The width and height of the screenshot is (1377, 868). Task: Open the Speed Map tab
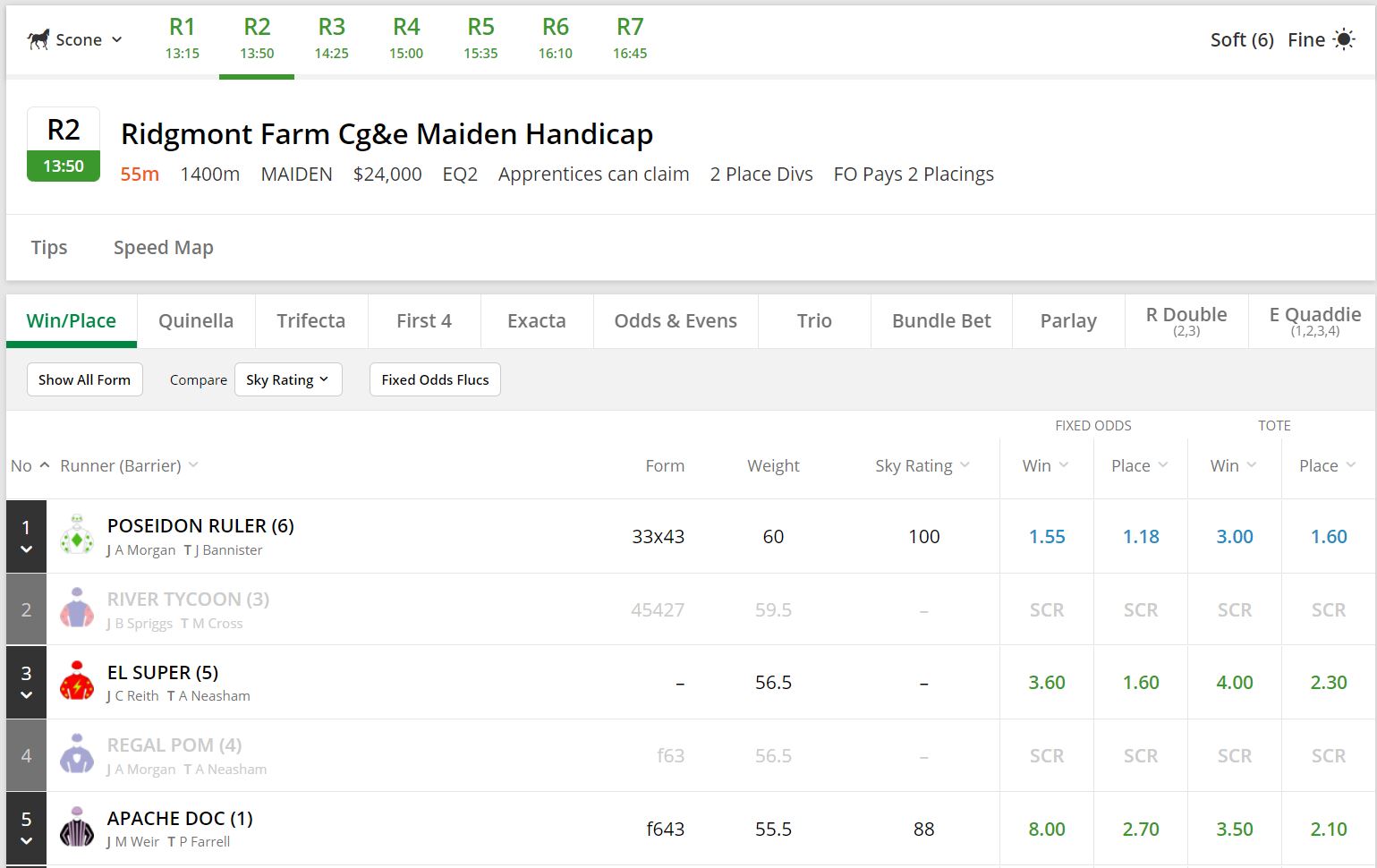tap(163, 247)
